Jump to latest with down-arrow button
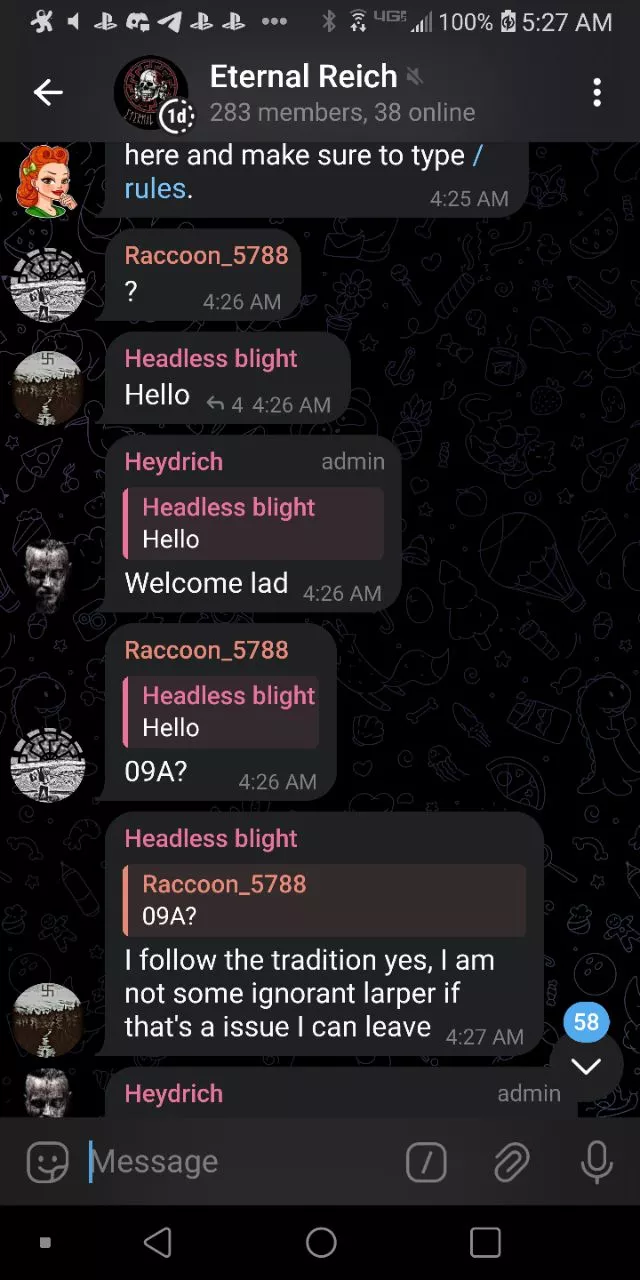 [x=586, y=1066]
